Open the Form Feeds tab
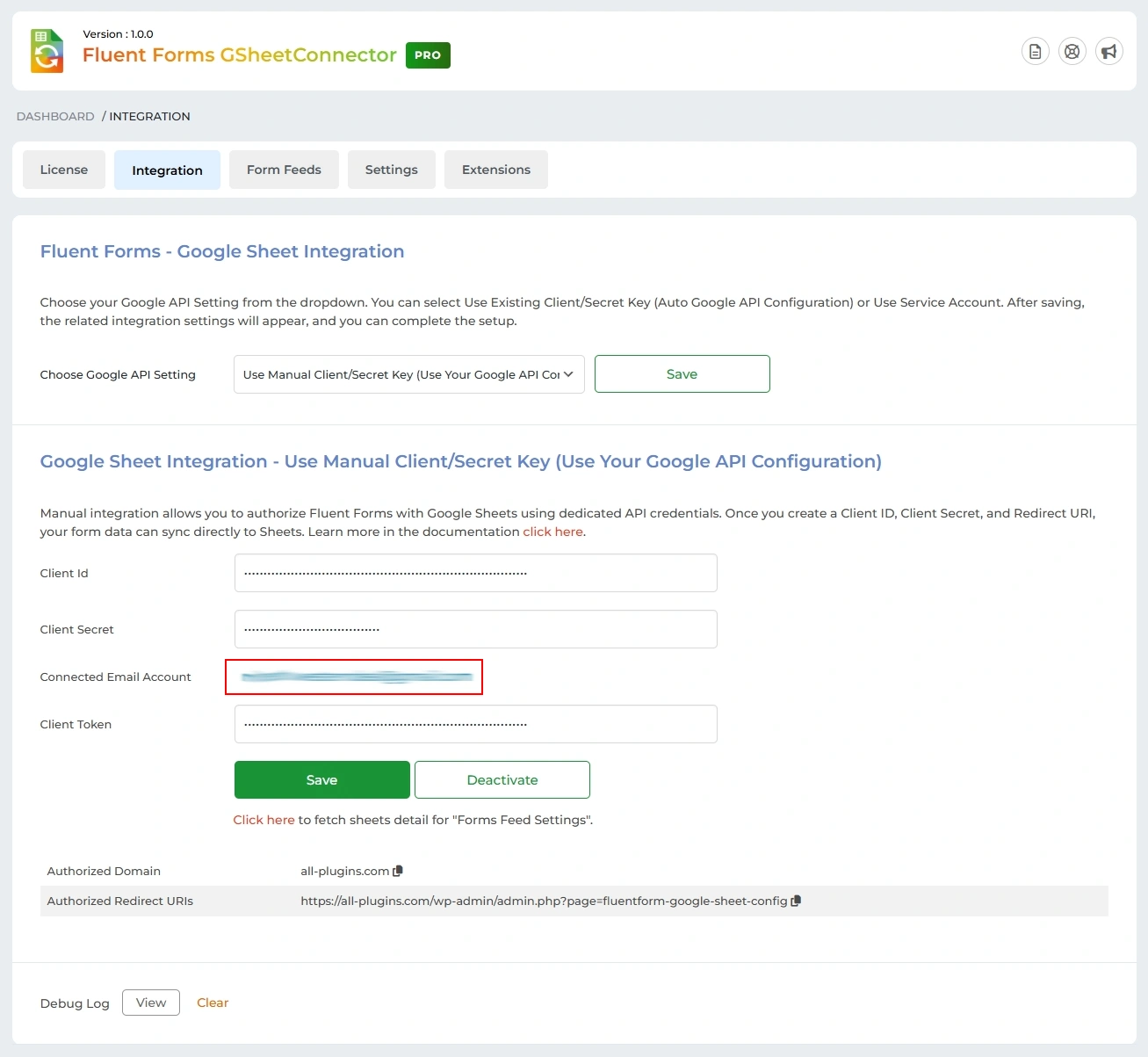Image resolution: width=1148 pixels, height=1057 pixels. click(284, 169)
